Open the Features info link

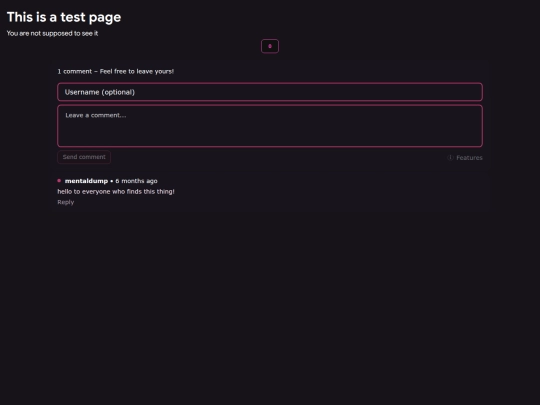pyautogui.click(x=465, y=158)
